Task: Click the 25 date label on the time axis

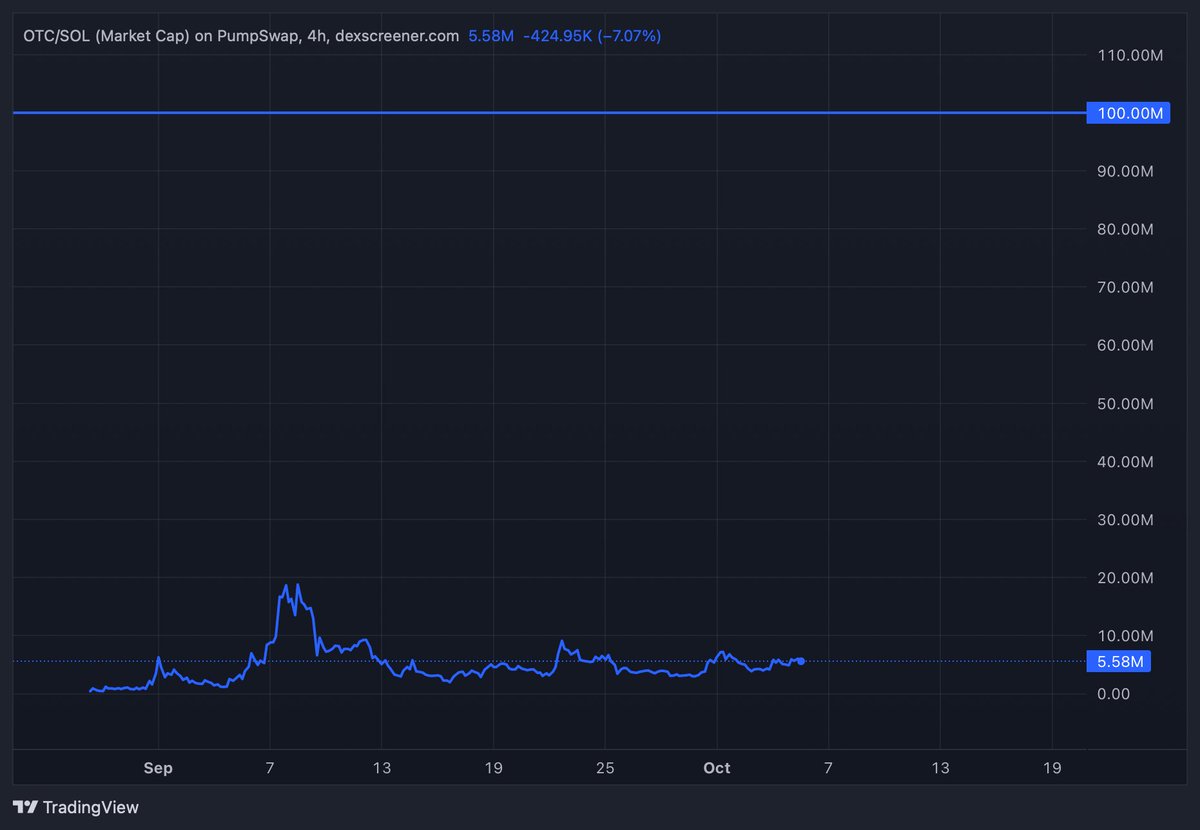Action: tap(604, 768)
